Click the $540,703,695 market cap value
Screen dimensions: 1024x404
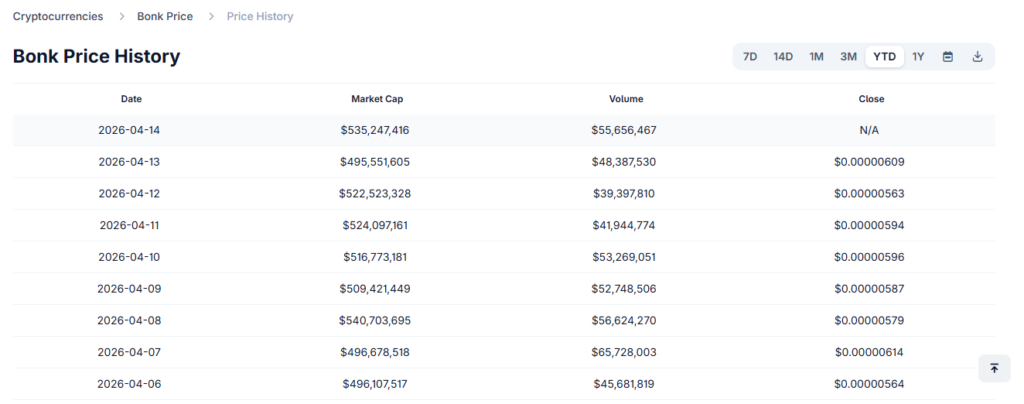(375, 321)
